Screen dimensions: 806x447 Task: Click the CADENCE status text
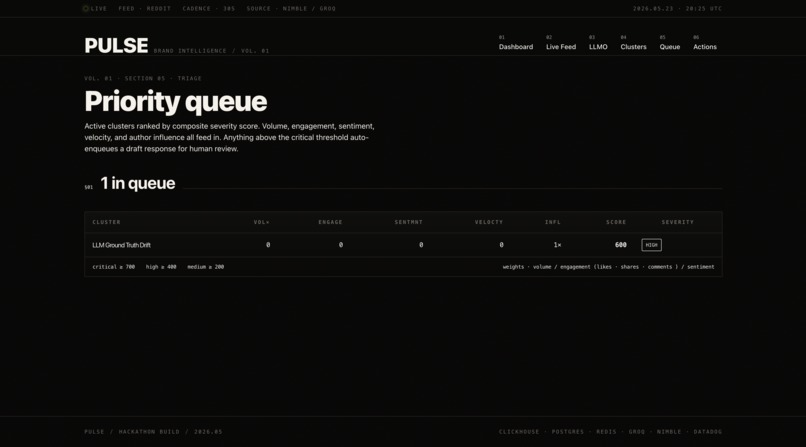pyautogui.click(x=209, y=9)
